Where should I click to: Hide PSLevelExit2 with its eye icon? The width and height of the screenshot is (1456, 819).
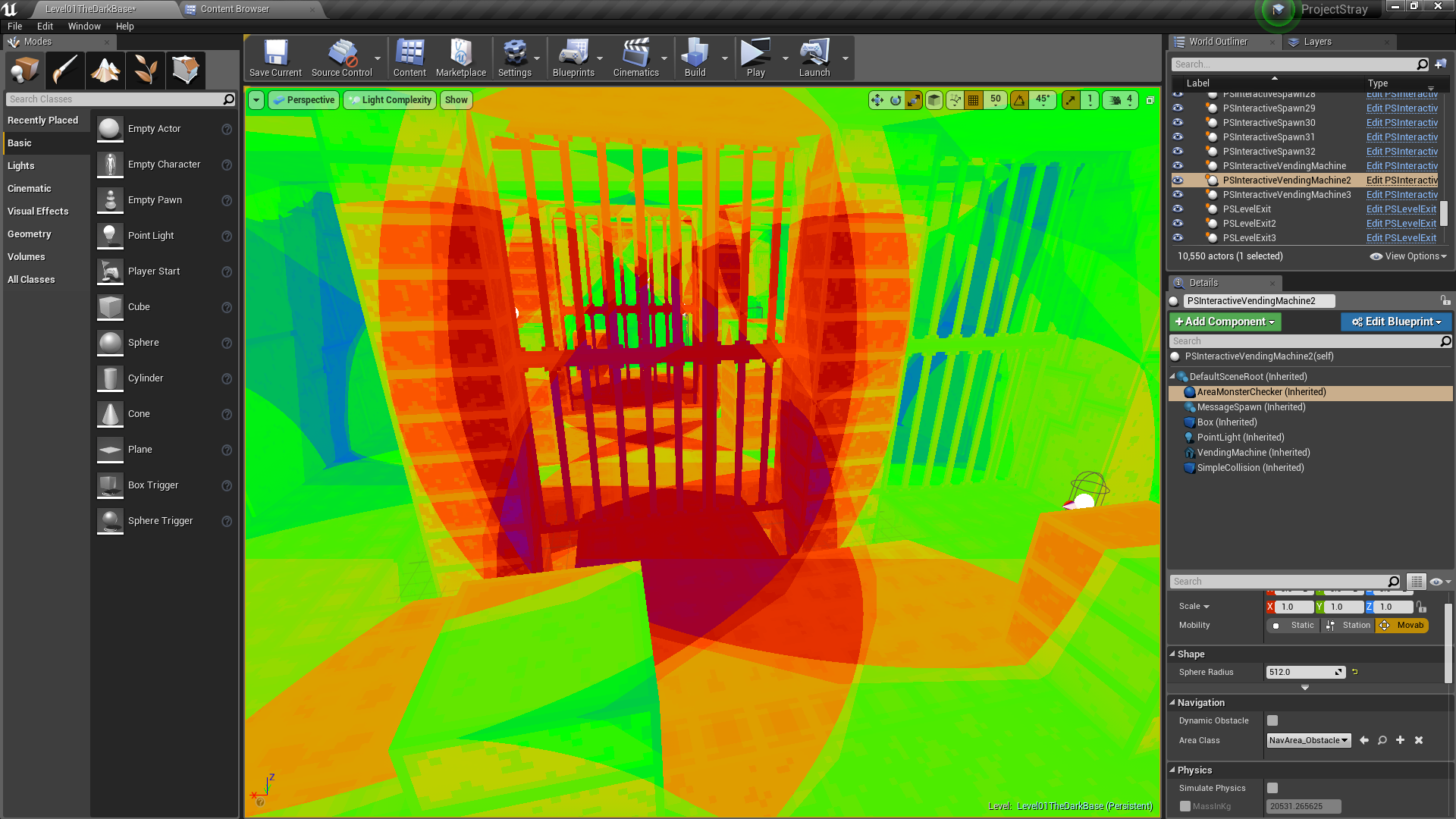pyautogui.click(x=1178, y=223)
